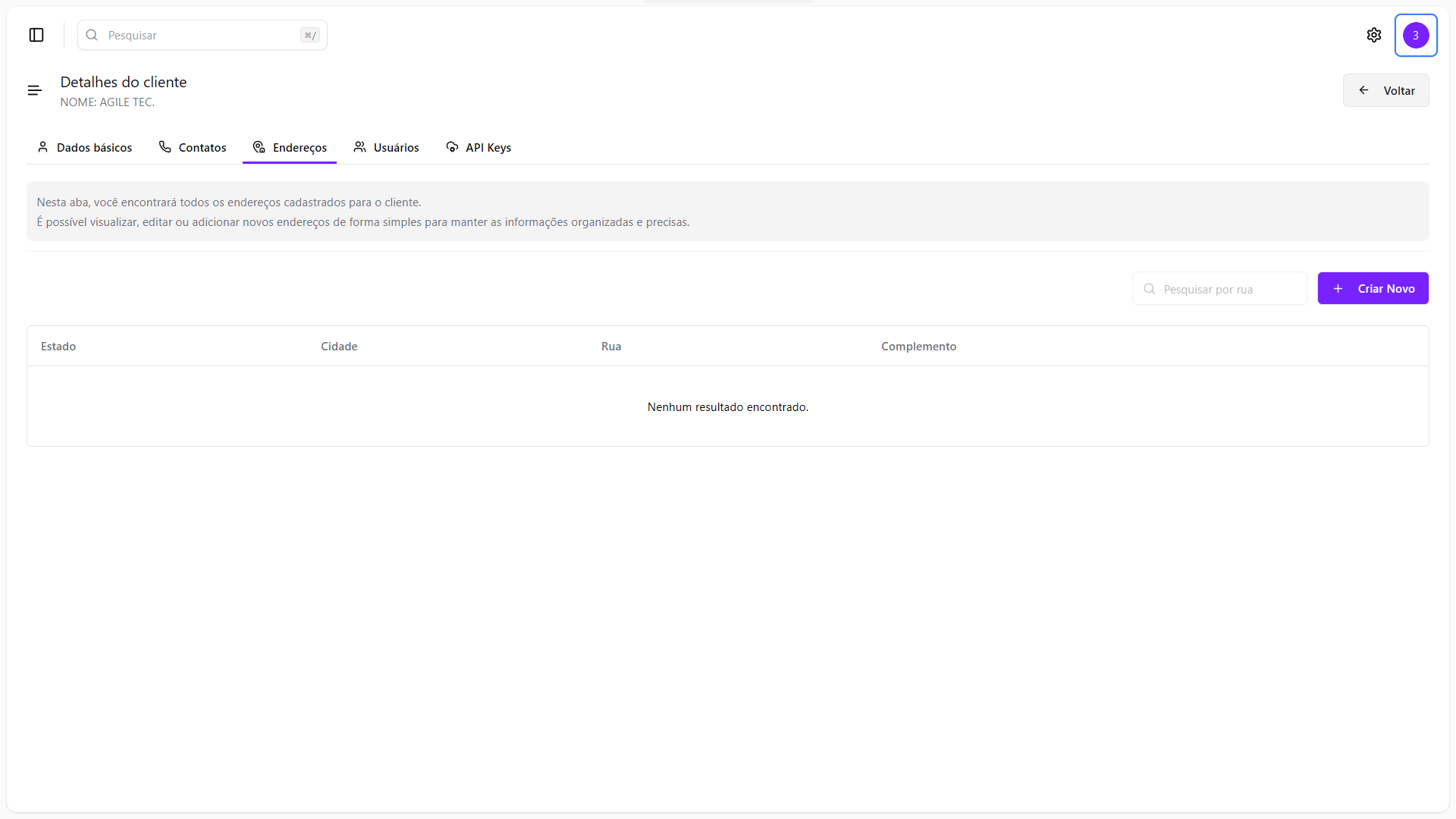
Task: Toggle the sidebar panel icon
Action: click(x=36, y=35)
